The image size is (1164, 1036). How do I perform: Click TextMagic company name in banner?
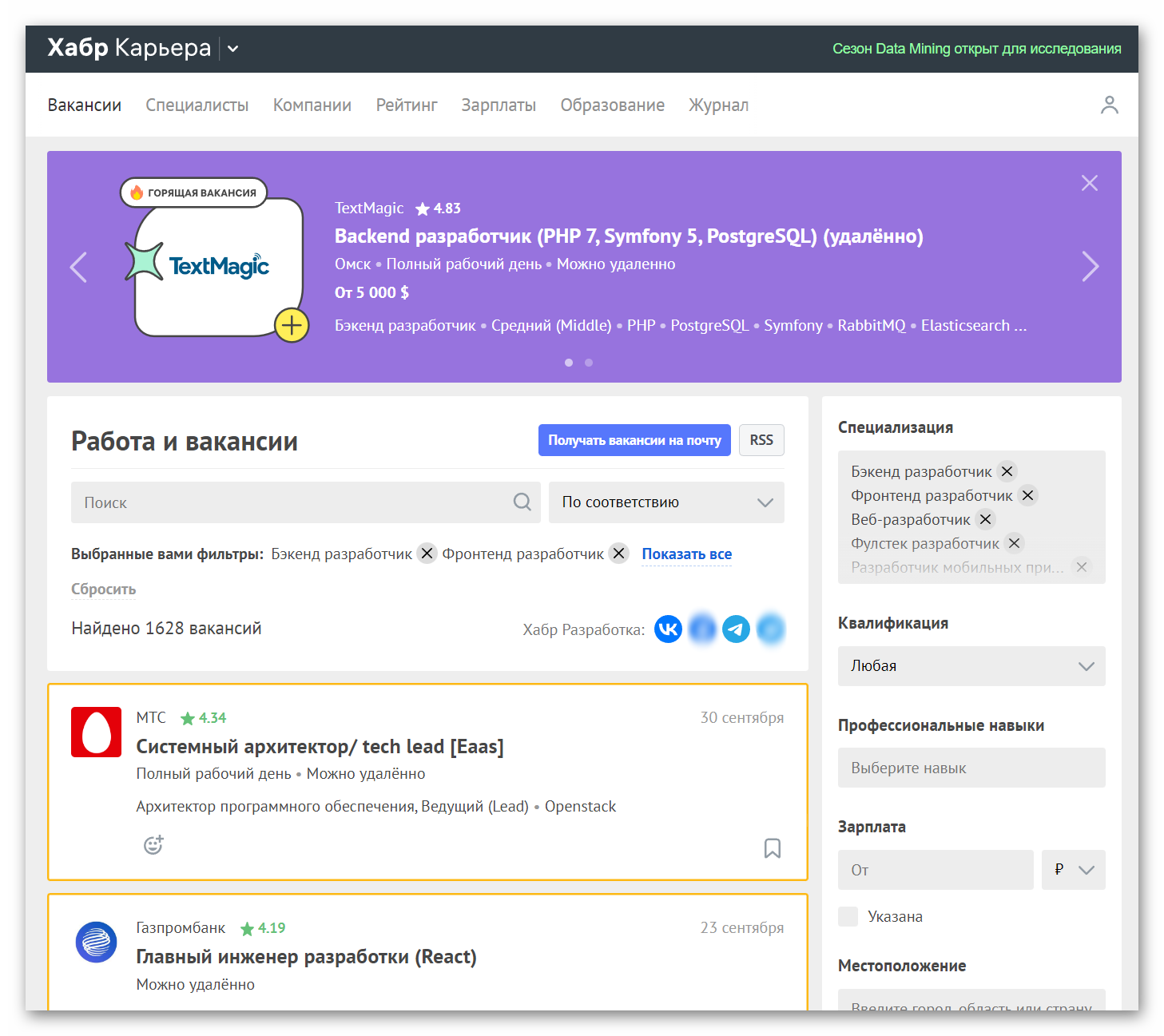pos(369,208)
